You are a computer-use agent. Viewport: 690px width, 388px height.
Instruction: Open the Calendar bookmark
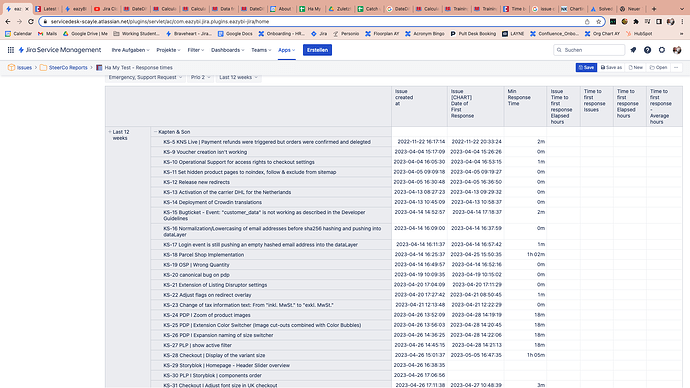(x=18, y=33)
